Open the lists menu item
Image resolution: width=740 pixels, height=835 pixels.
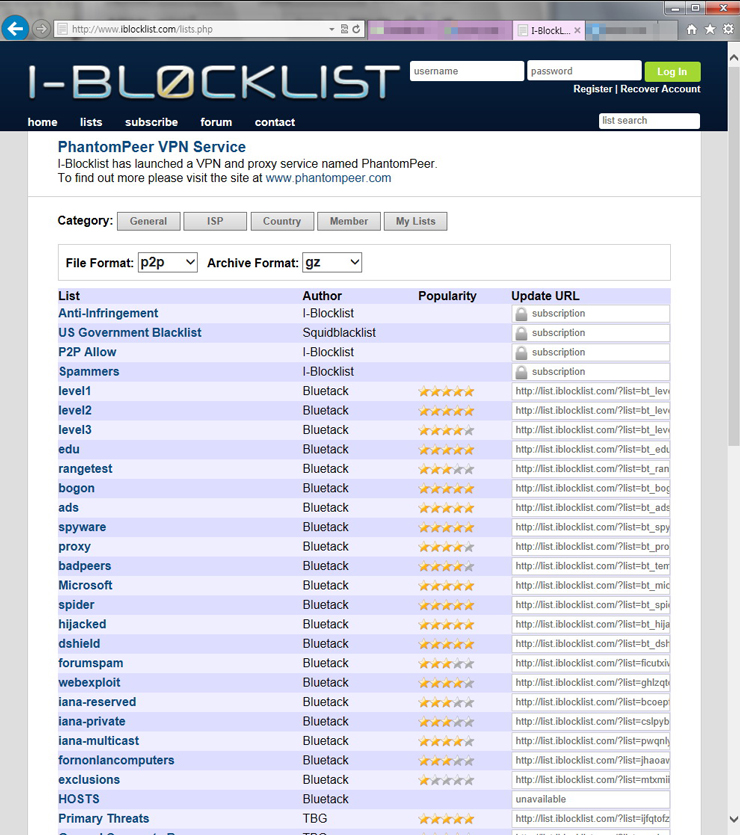(x=91, y=122)
